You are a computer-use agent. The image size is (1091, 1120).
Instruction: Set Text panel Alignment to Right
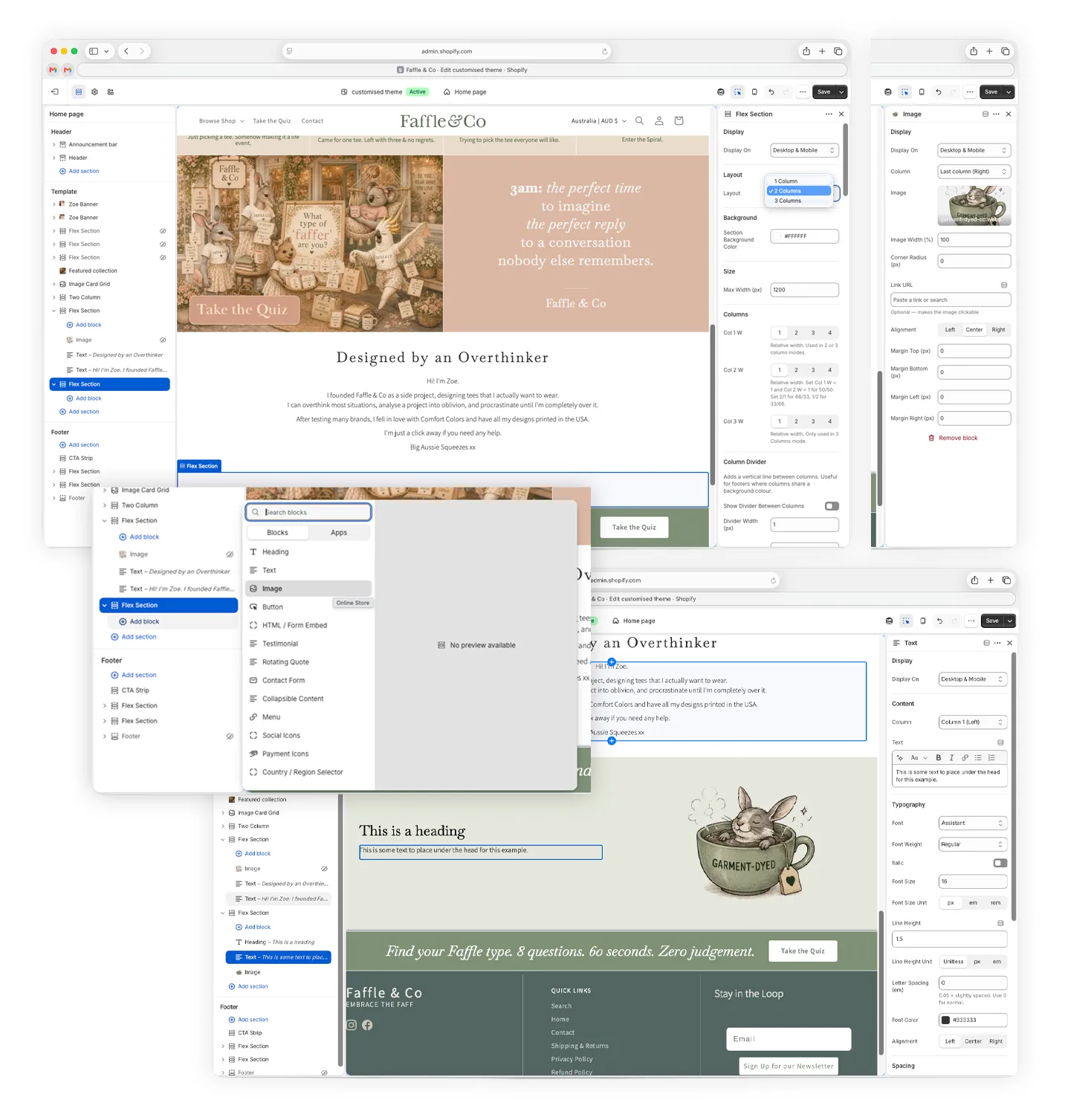pos(996,1042)
